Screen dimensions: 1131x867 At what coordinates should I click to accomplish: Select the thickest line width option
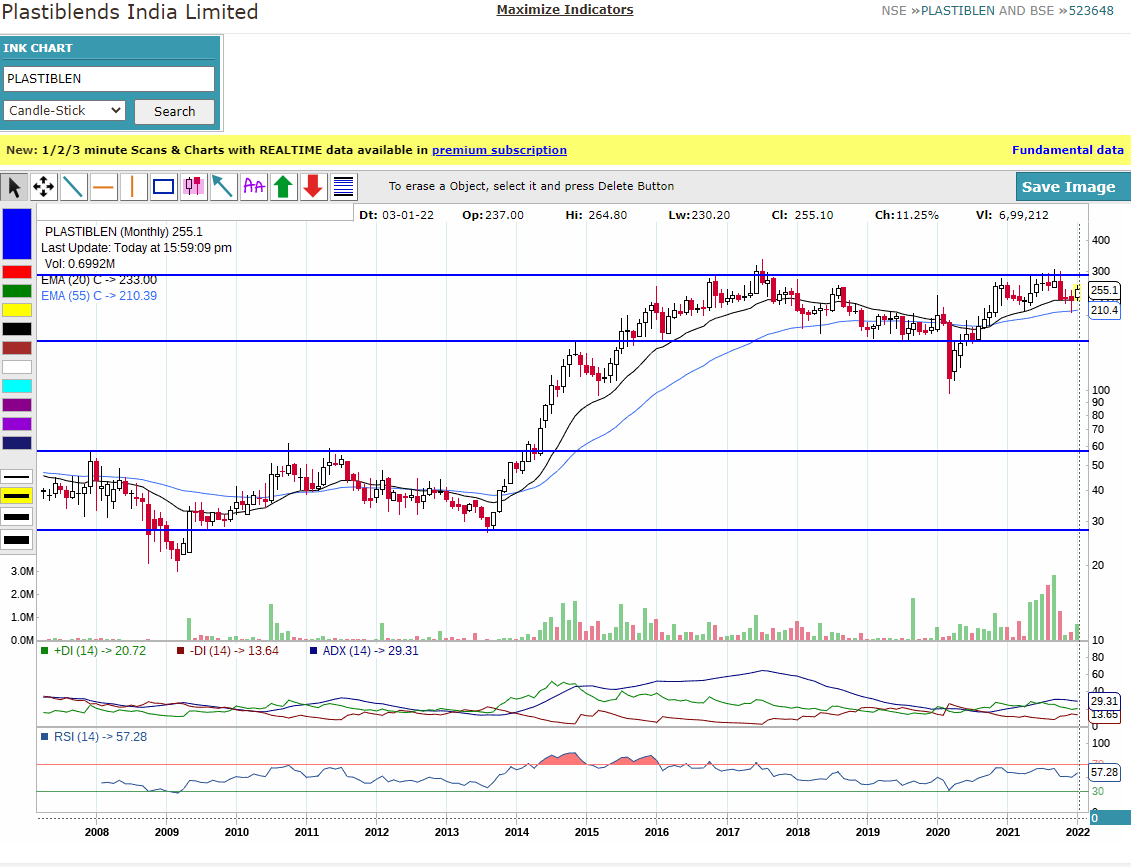pos(17,540)
